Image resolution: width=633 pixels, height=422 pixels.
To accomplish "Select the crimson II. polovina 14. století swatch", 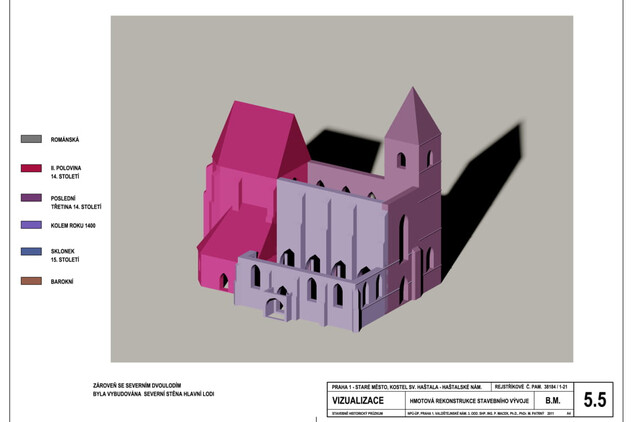I will 31,168.
